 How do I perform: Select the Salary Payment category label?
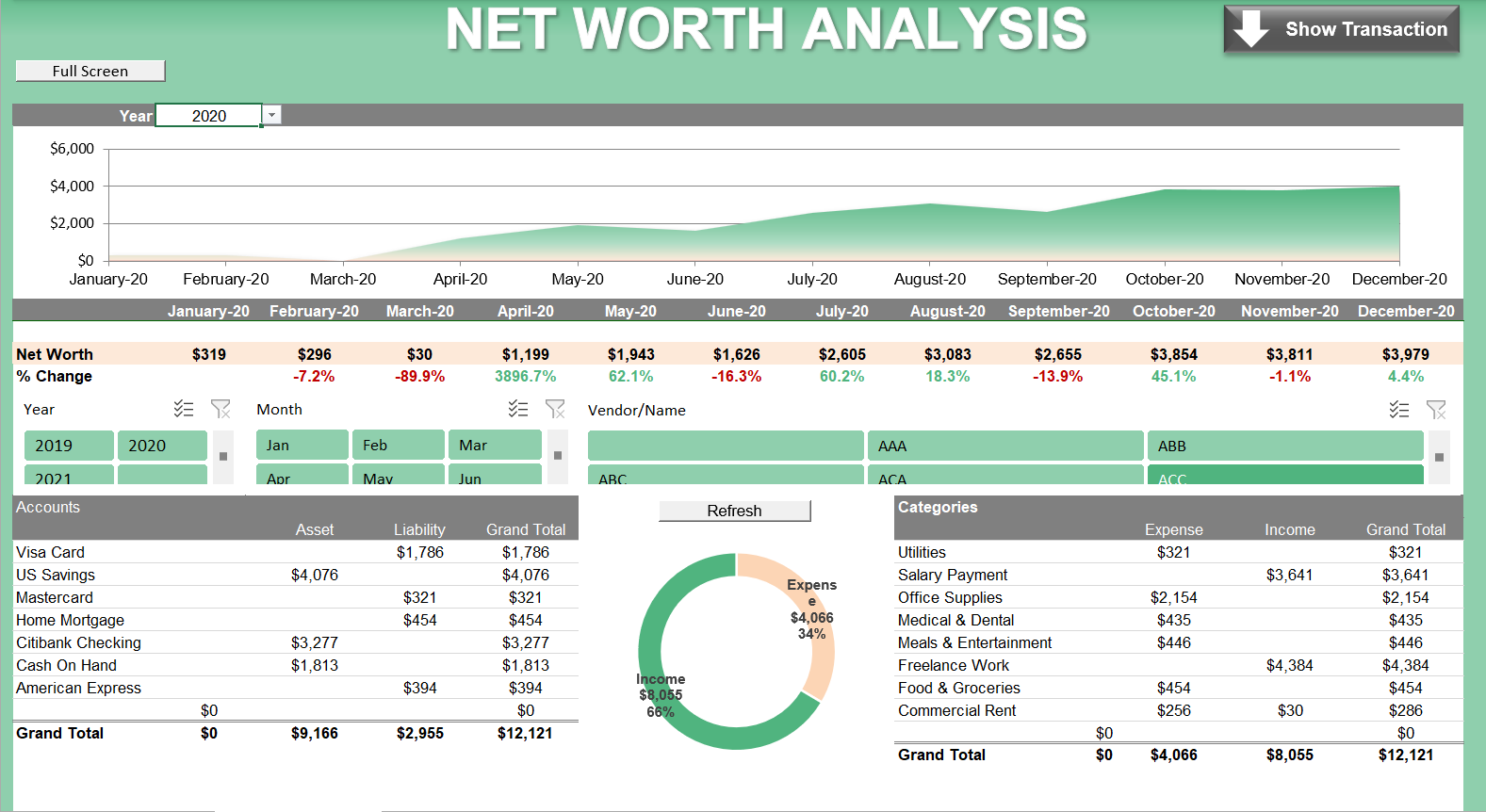pyautogui.click(x=953, y=575)
